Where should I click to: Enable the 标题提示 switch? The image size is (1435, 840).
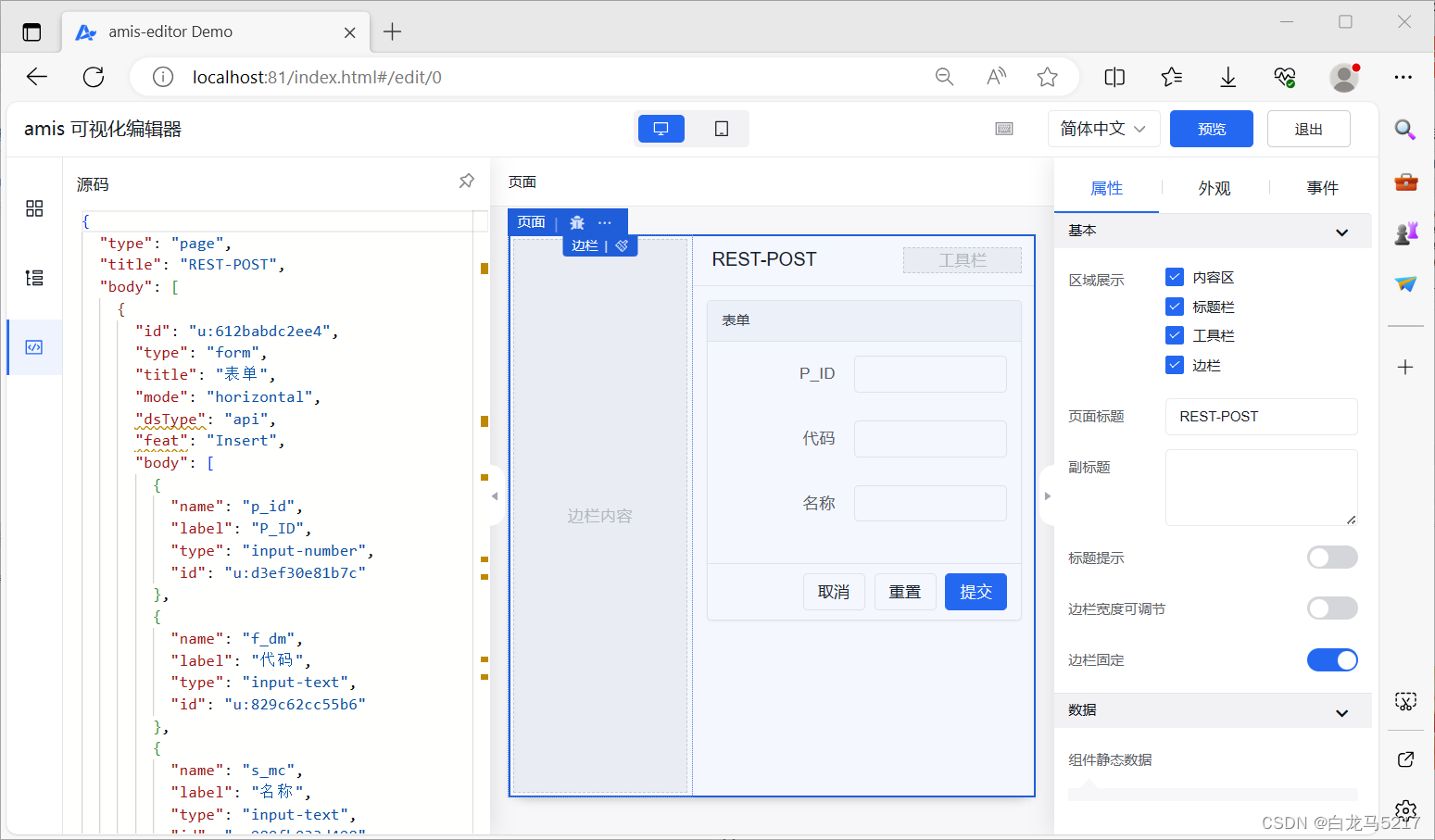1332,558
